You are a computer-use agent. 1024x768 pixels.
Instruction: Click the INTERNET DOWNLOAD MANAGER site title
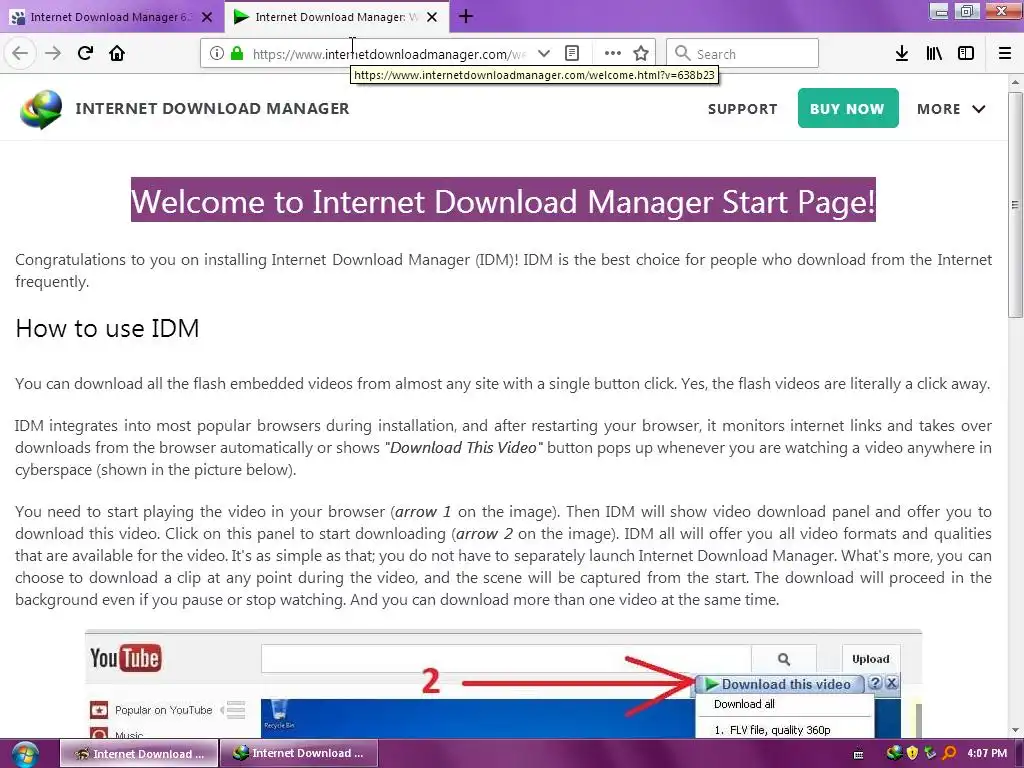(x=212, y=108)
